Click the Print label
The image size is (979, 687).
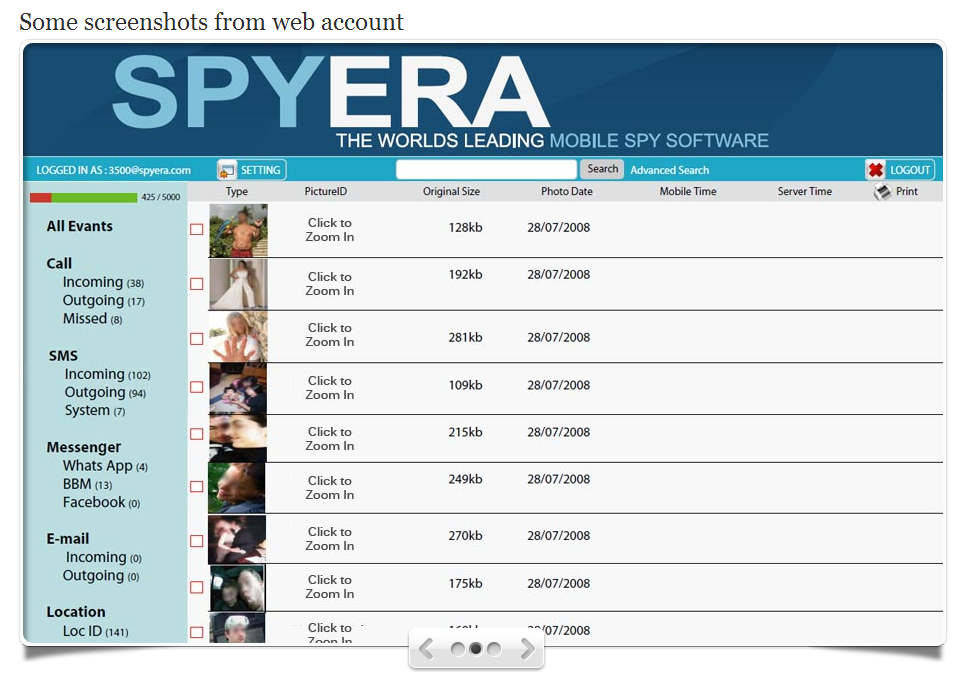click(x=907, y=191)
